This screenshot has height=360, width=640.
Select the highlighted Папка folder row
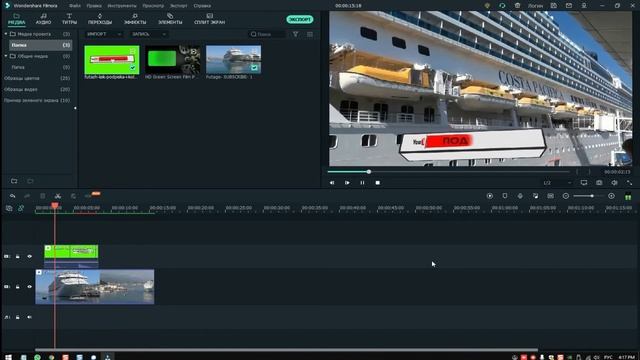click(x=40, y=45)
